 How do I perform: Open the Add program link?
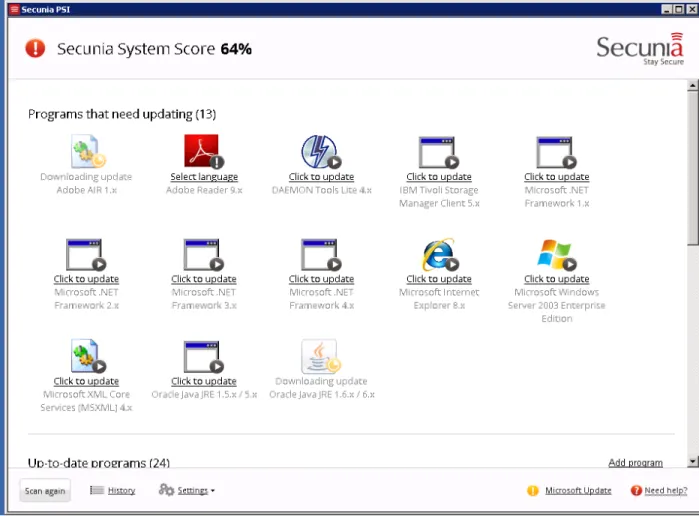tap(635, 462)
